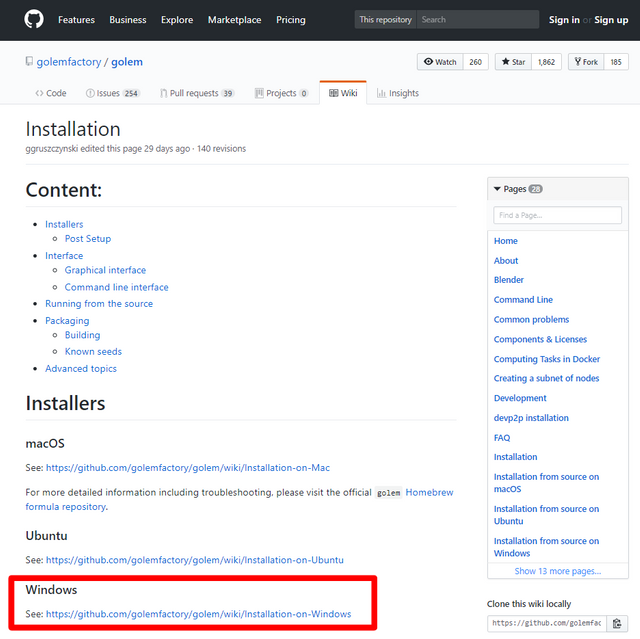Open the Common problems wiki page
This screenshot has height=639, width=640.
[531, 320]
